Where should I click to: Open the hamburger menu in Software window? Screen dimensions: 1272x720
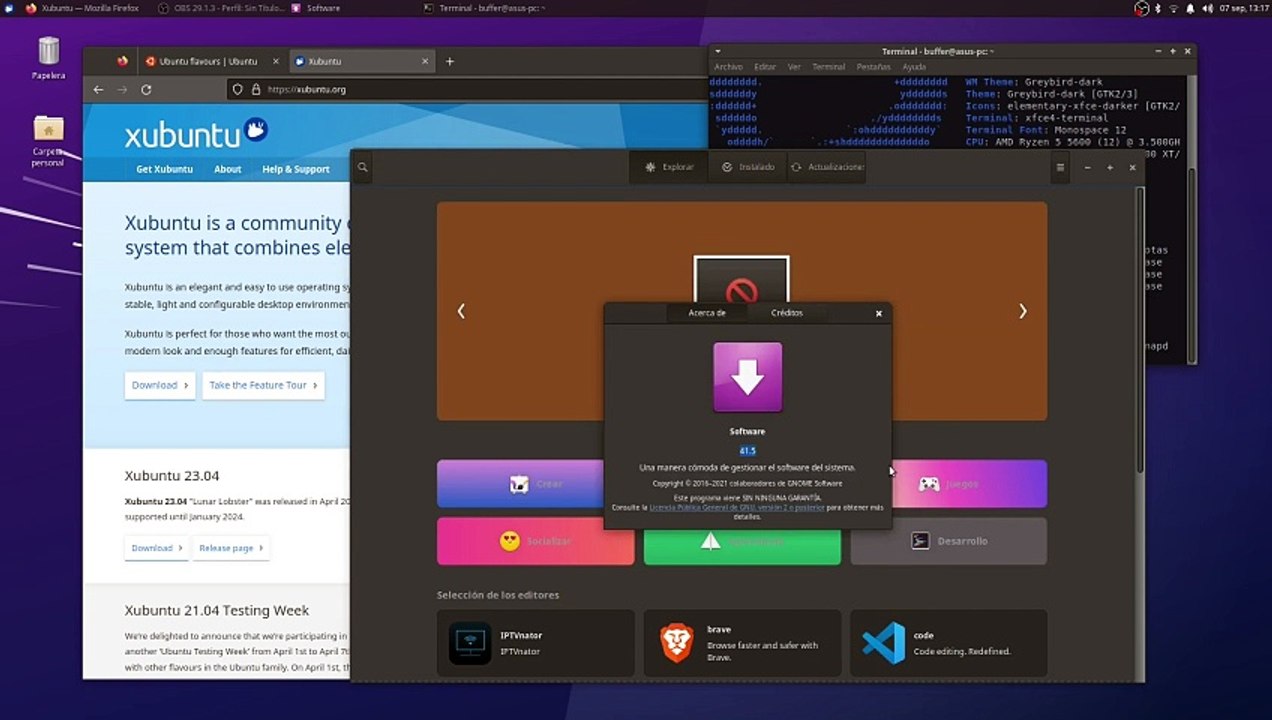1060,167
